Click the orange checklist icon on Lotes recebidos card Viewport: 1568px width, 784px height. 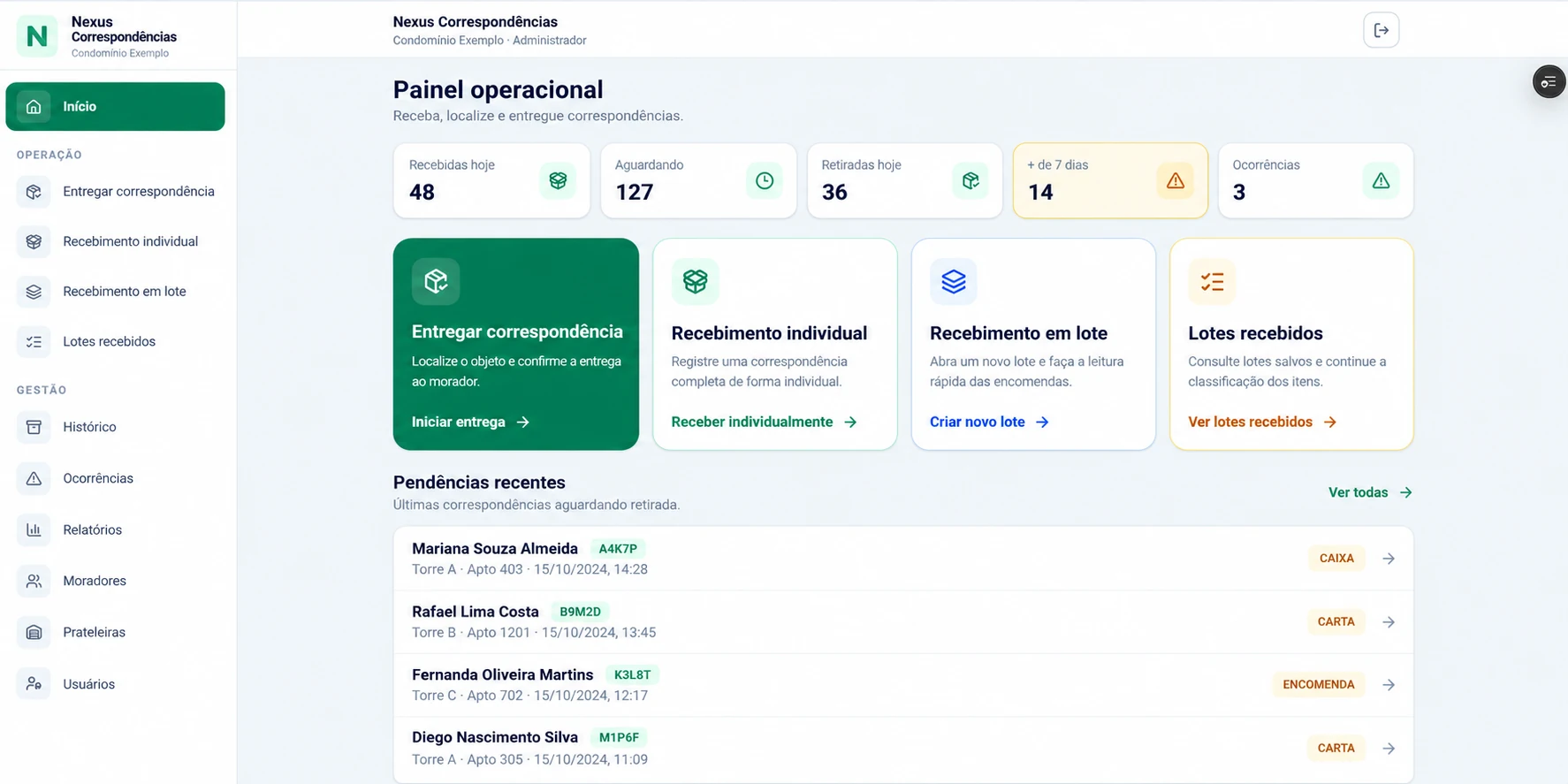pyautogui.click(x=1212, y=281)
